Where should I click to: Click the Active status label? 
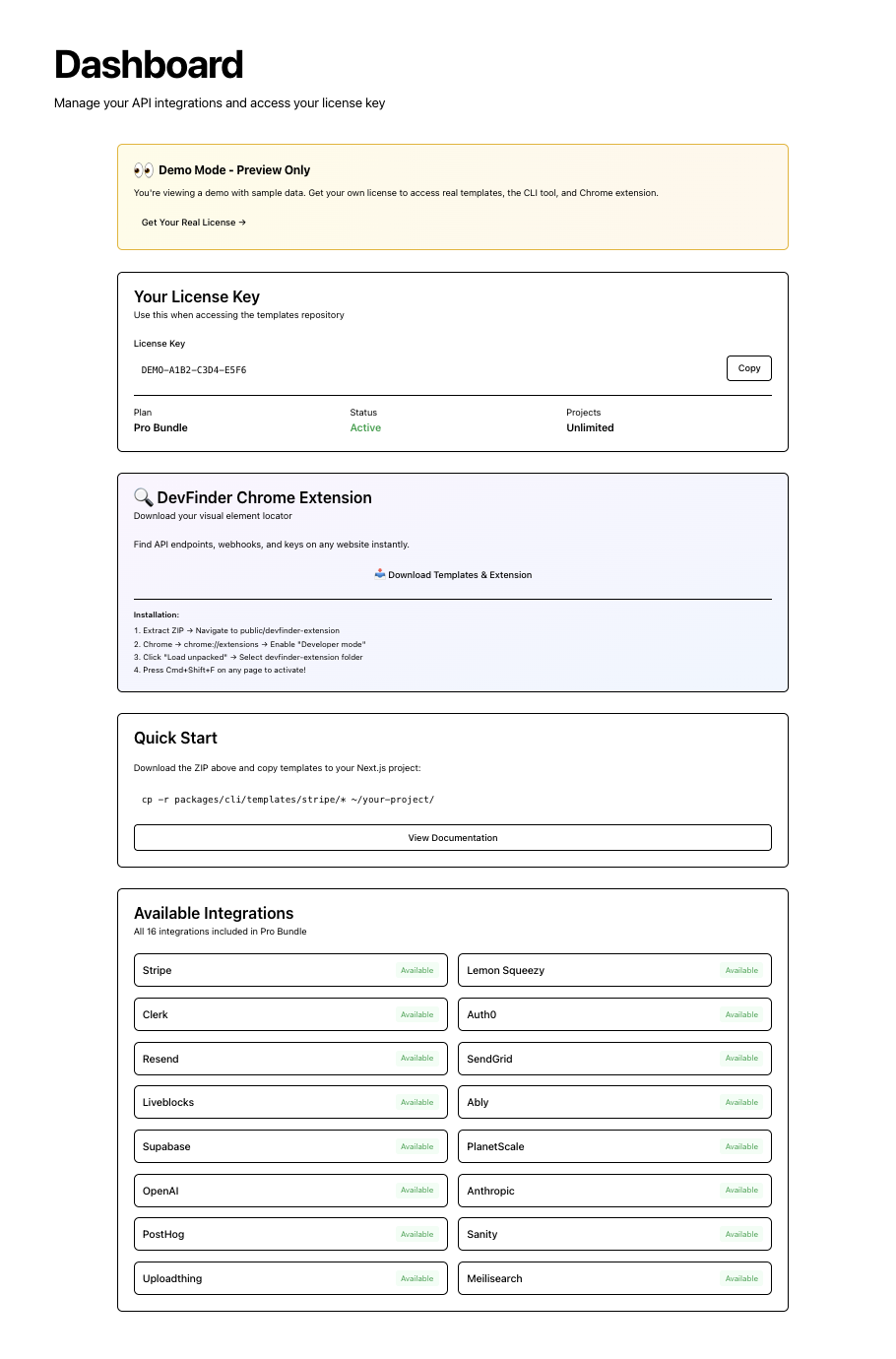(x=365, y=427)
